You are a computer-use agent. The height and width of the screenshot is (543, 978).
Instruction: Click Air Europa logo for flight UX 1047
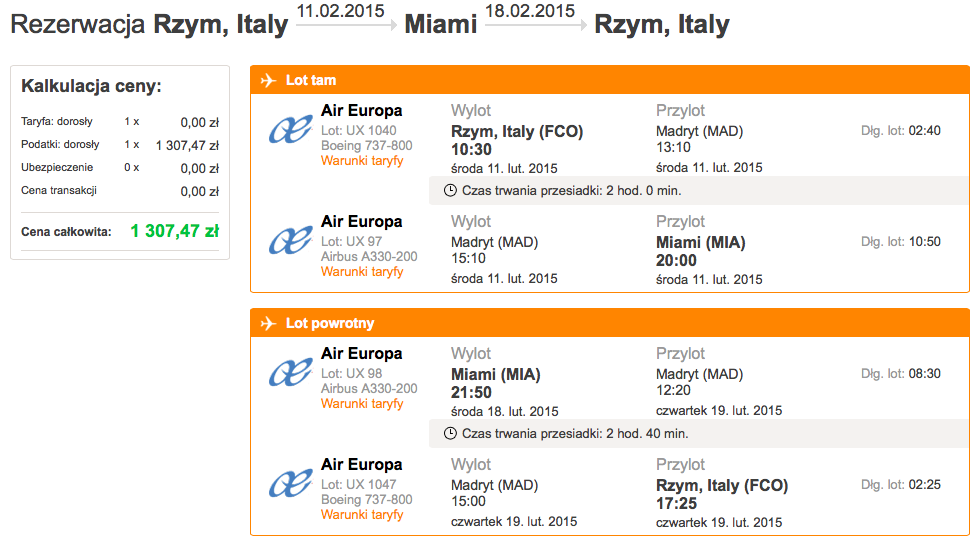click(x=290, y=484)
